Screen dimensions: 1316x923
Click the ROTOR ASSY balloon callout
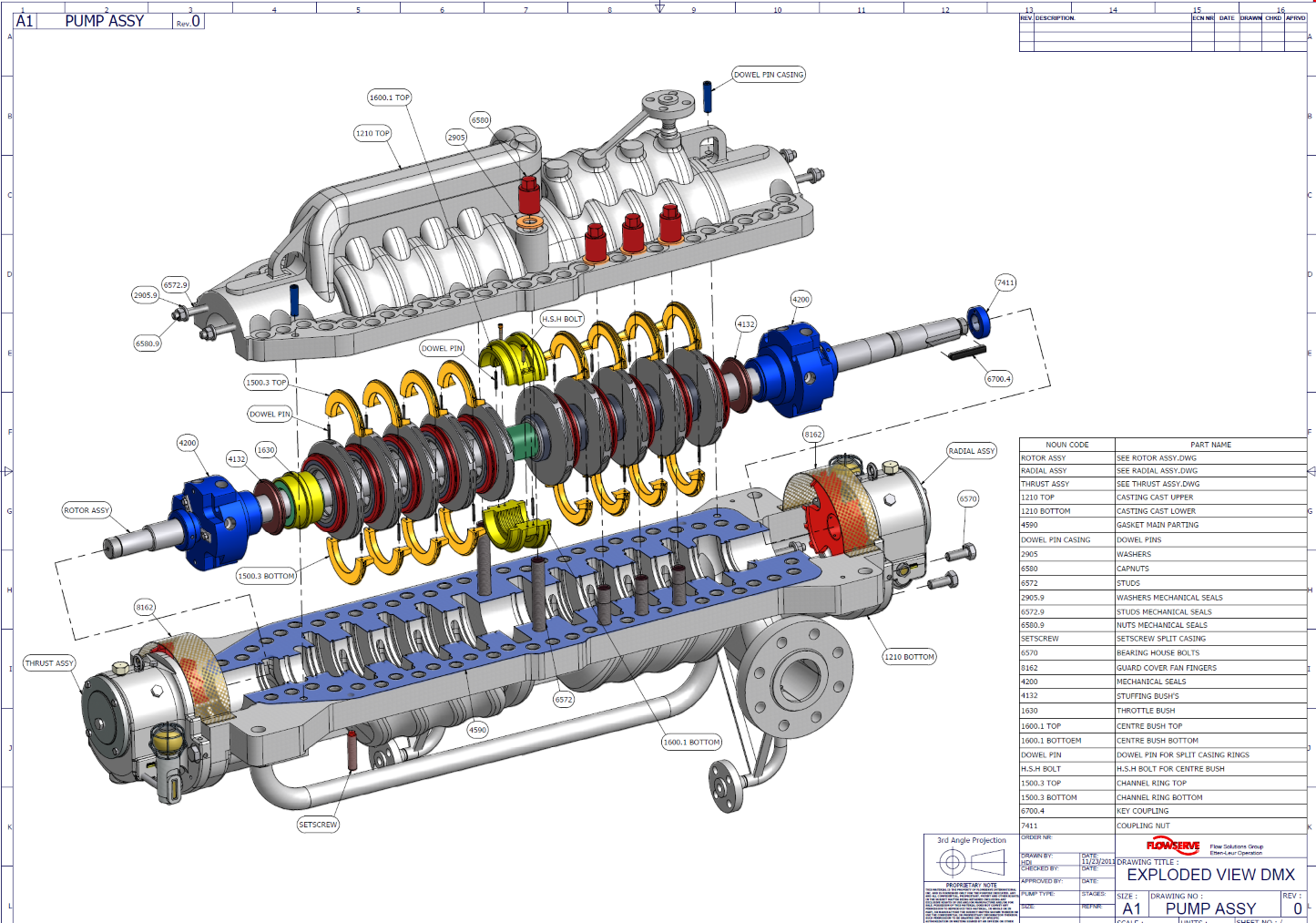(x=87, y=510)
